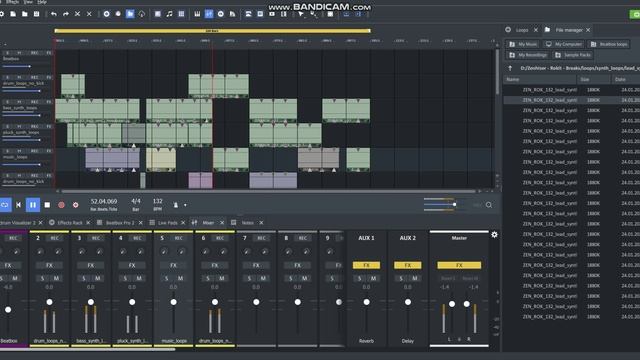Mute mixer channel 2
The height and width of the screenshot is (360, 640).
pos(56,278)
